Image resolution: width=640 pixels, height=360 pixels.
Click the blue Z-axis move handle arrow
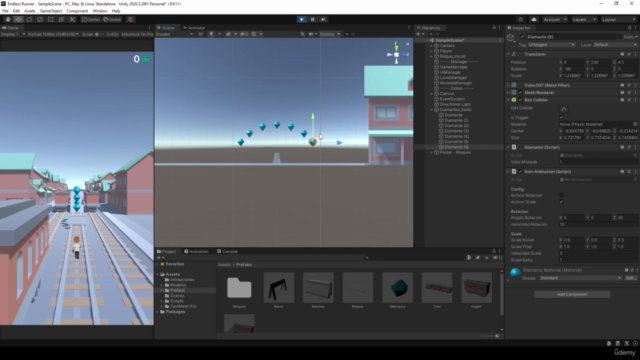click(x=340, y=143)
